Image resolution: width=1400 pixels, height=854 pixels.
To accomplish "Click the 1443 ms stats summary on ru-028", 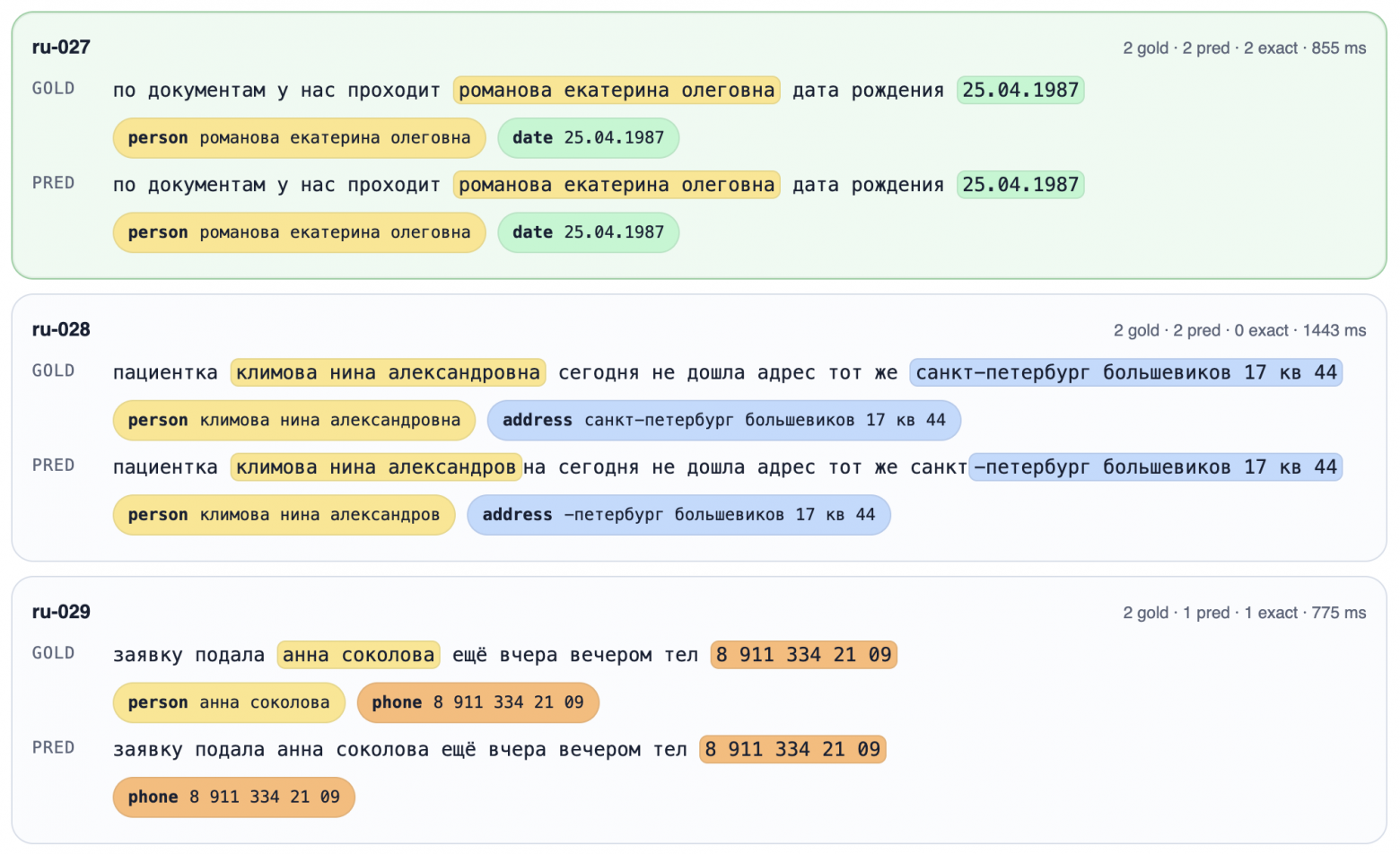I will 1239,331.
